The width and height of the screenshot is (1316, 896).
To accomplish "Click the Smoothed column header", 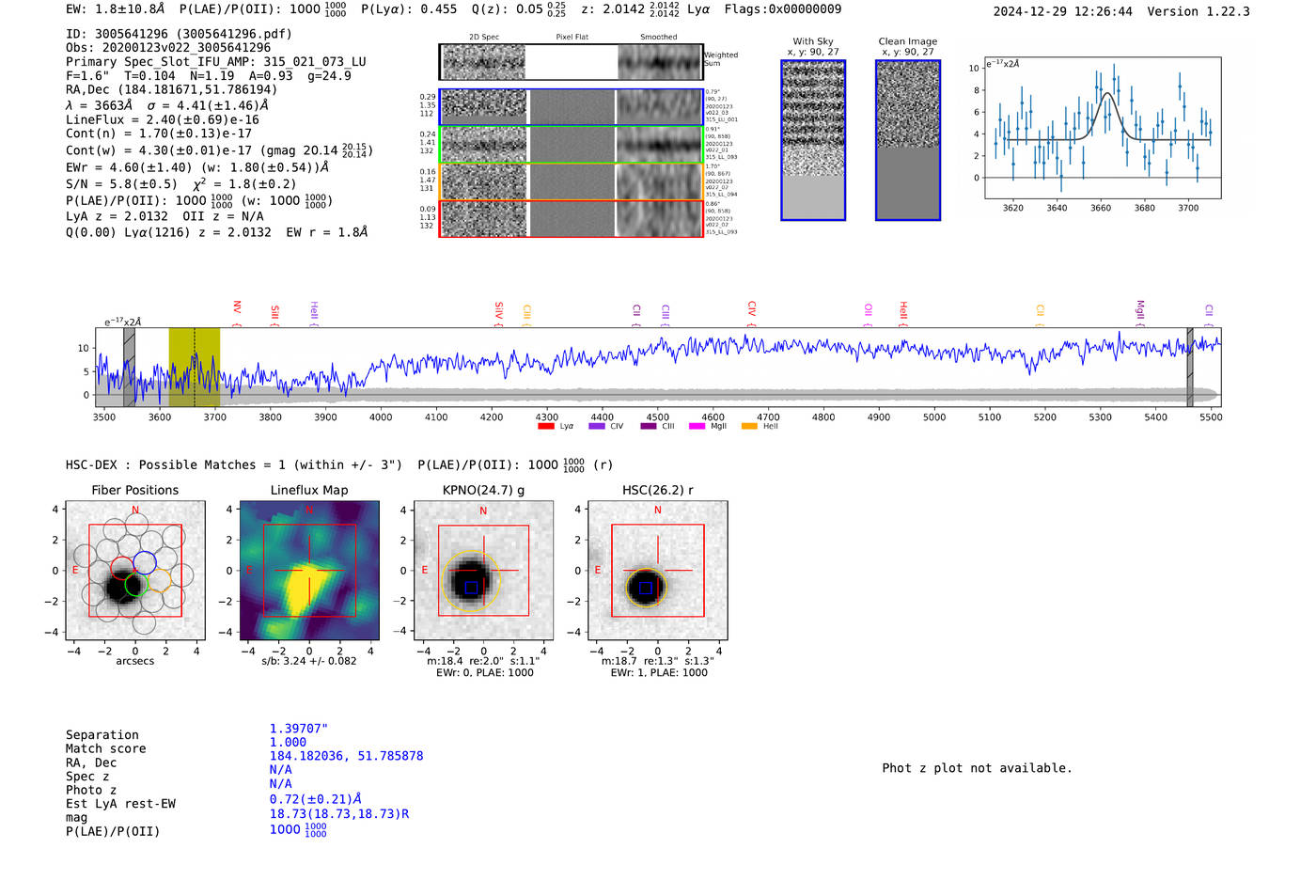I will click(659, 38).
